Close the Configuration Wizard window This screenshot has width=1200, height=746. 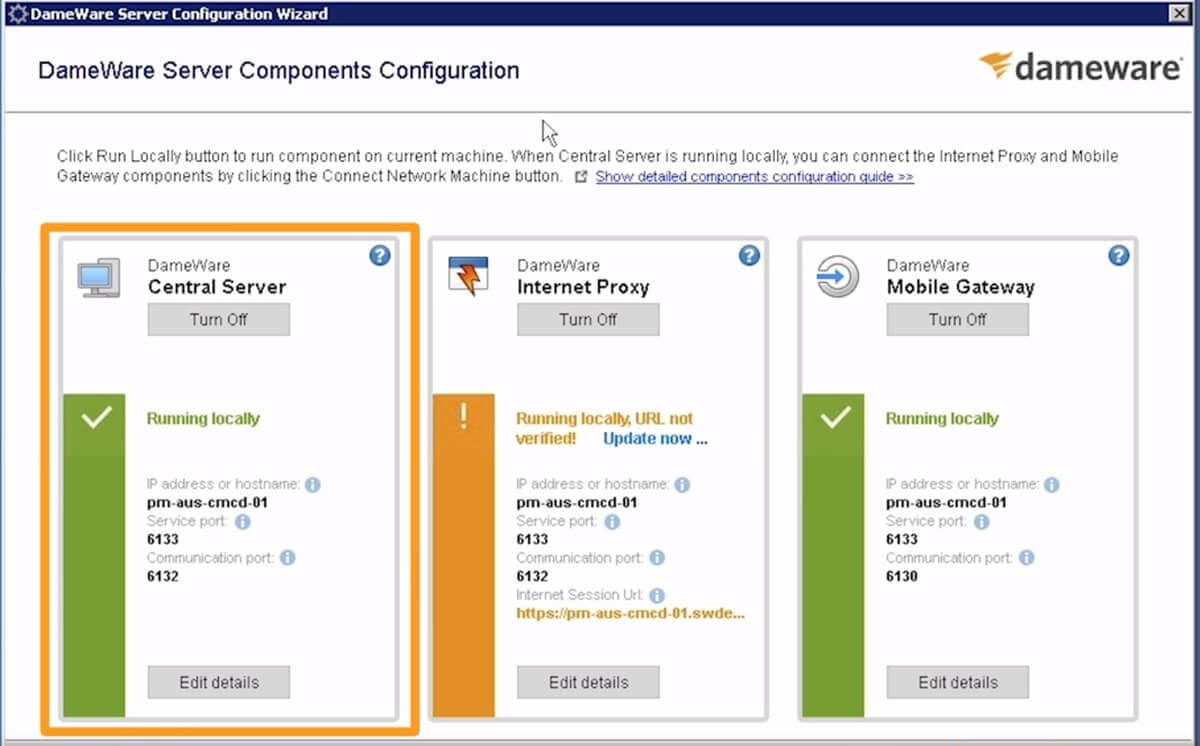1180,13
